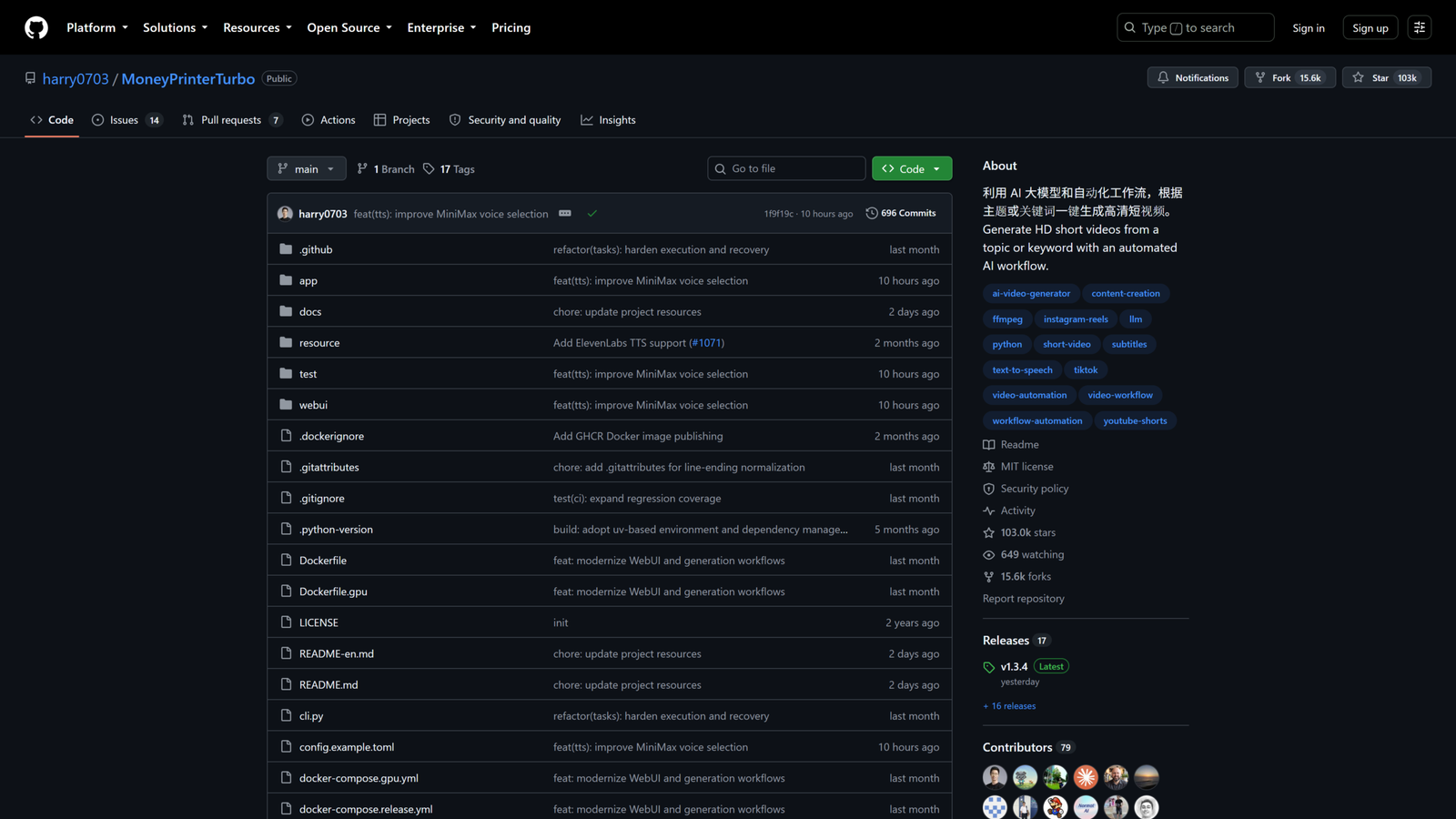Viewport: 1456px width, 819px height.
Task: Click the stars icon in About
Action: 989,532
